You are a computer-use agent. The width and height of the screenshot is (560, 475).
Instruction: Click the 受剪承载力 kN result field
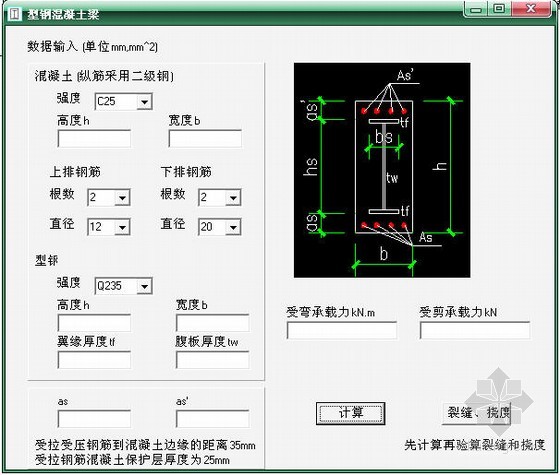[x=475, y=330]
